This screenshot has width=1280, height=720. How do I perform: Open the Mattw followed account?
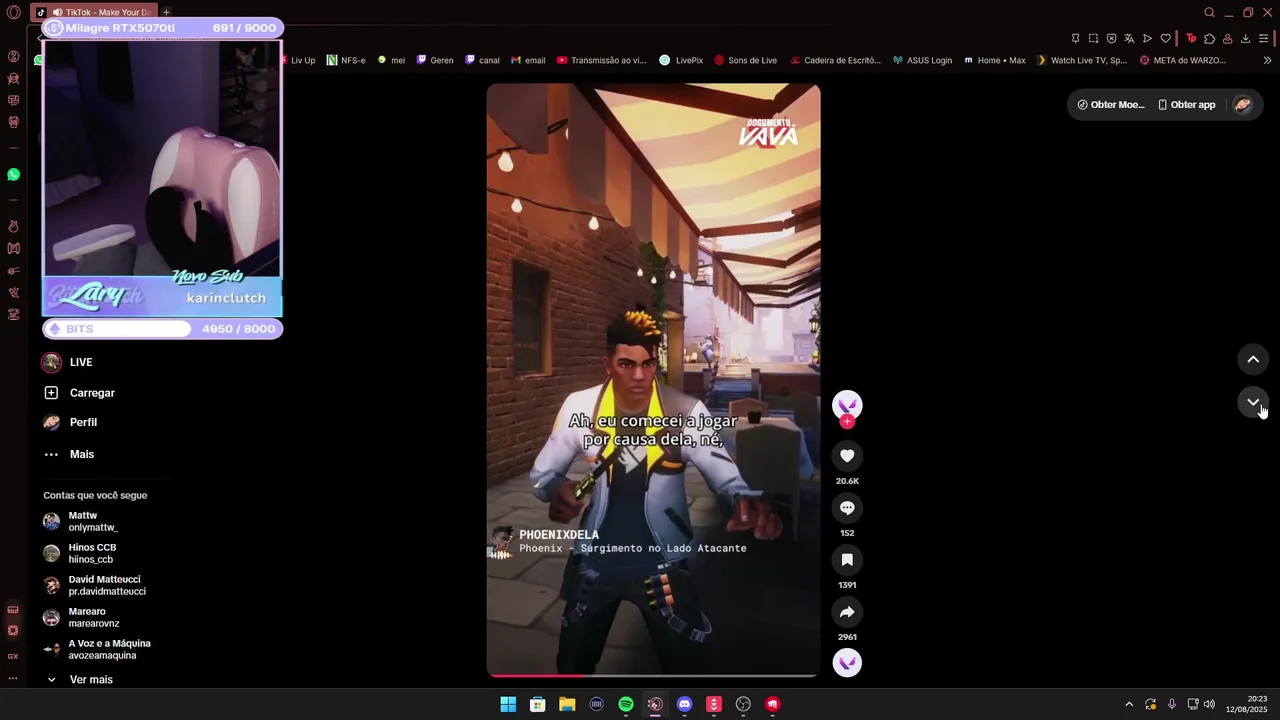(83, 521)
